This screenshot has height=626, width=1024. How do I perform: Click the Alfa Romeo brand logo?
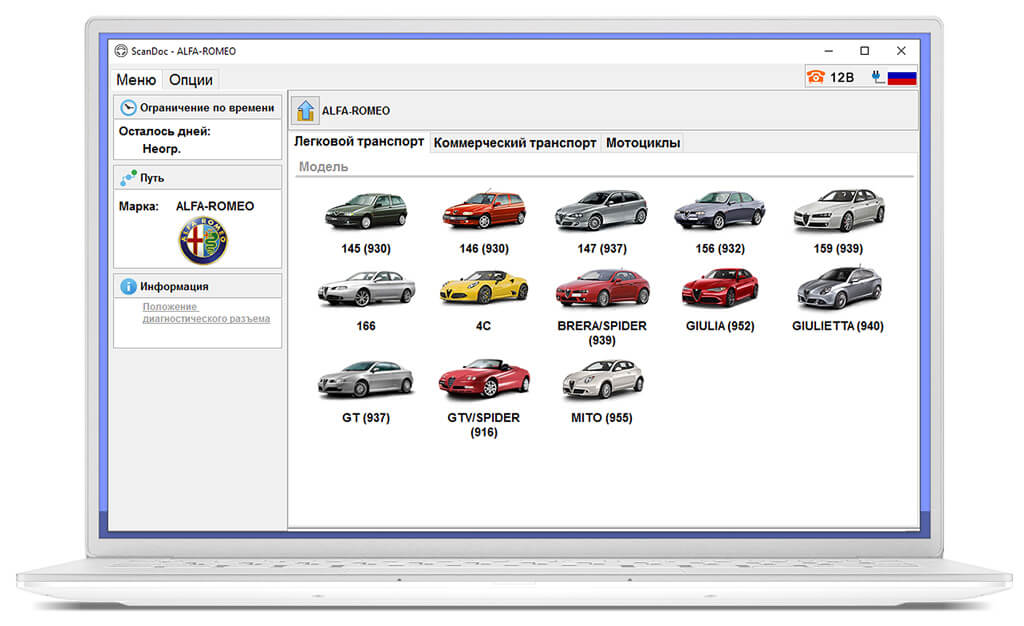click(203, 241)
